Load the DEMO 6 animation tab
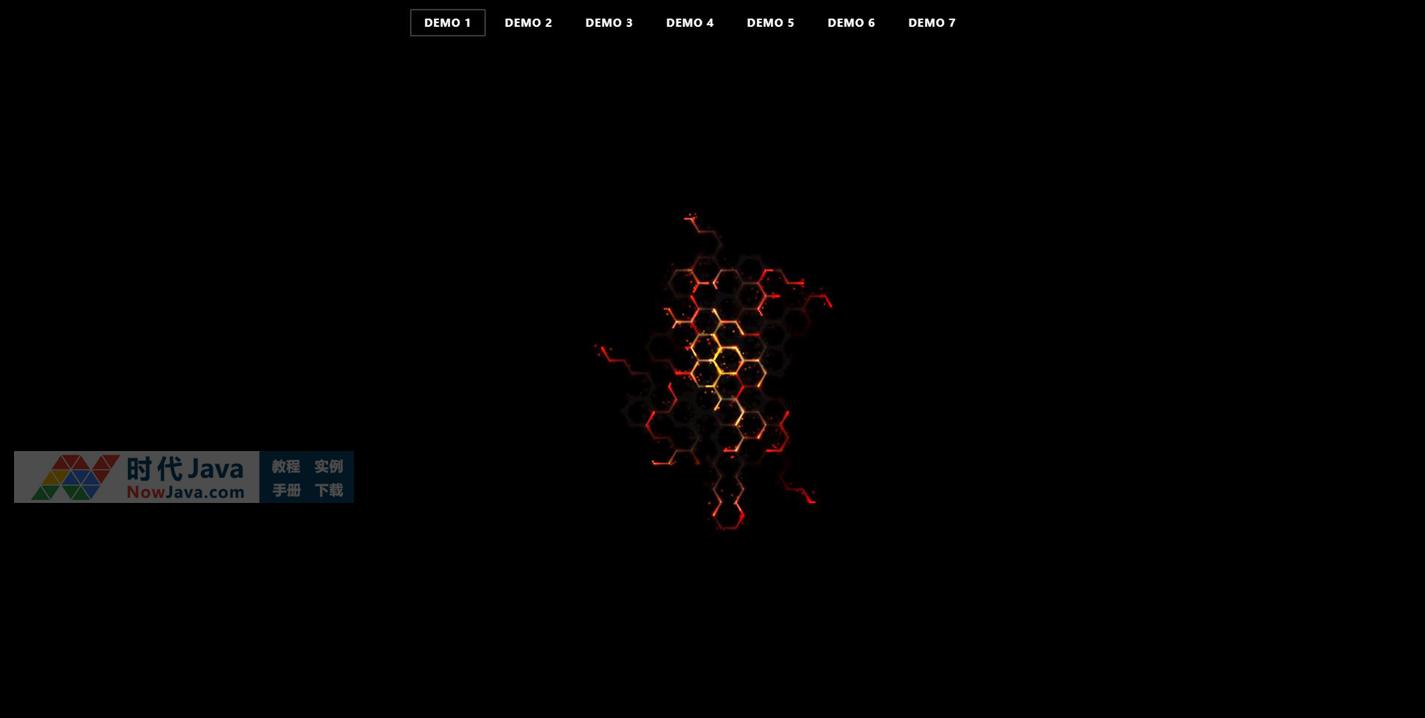Viewport: 1425px width, 718px height. 851,23
